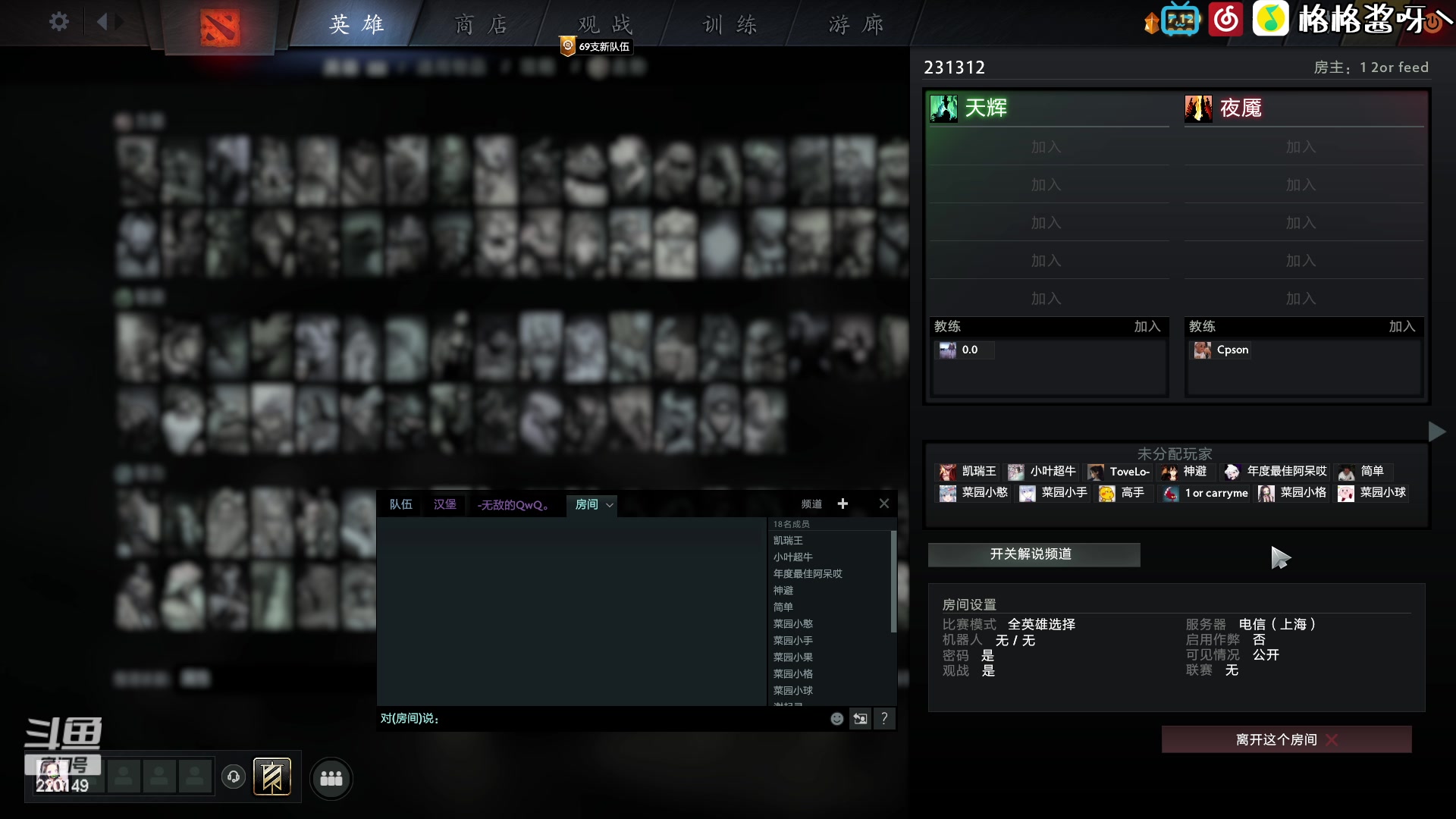
Task: Open the 商店 tab
Action: tap(481, 24)
